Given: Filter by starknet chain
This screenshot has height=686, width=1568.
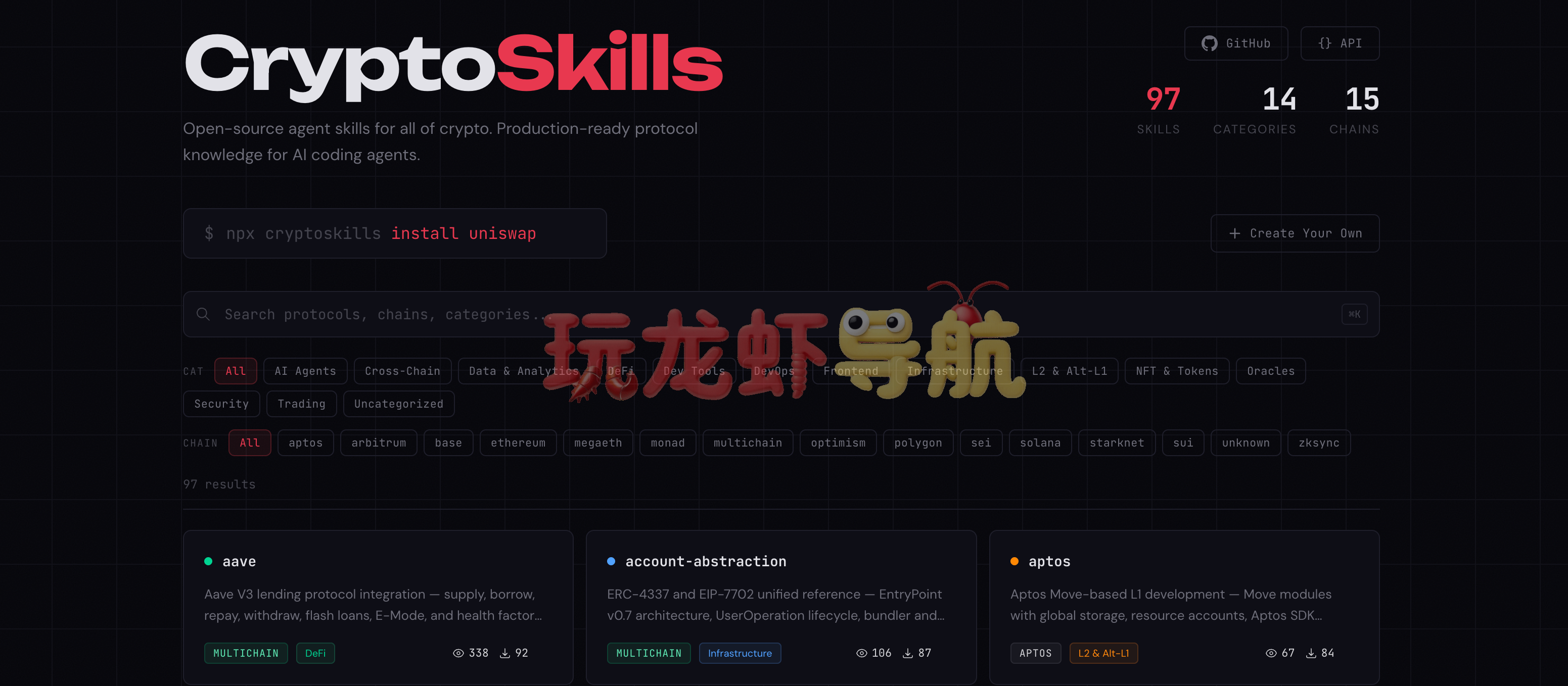Looking at the screenshot, I should tap(1116, 443).
